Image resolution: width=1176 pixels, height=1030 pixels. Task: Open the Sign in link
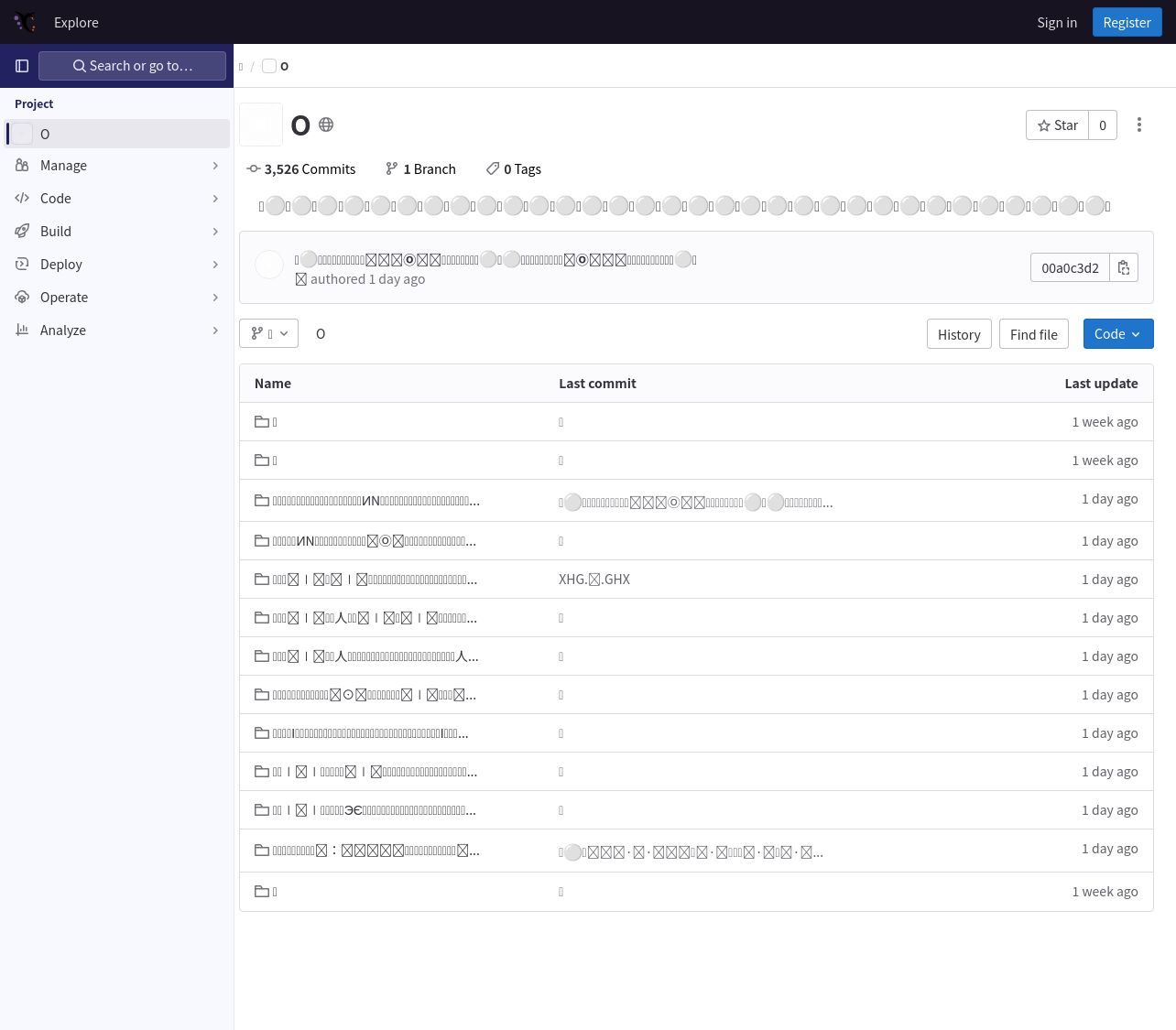[1057, 22]
